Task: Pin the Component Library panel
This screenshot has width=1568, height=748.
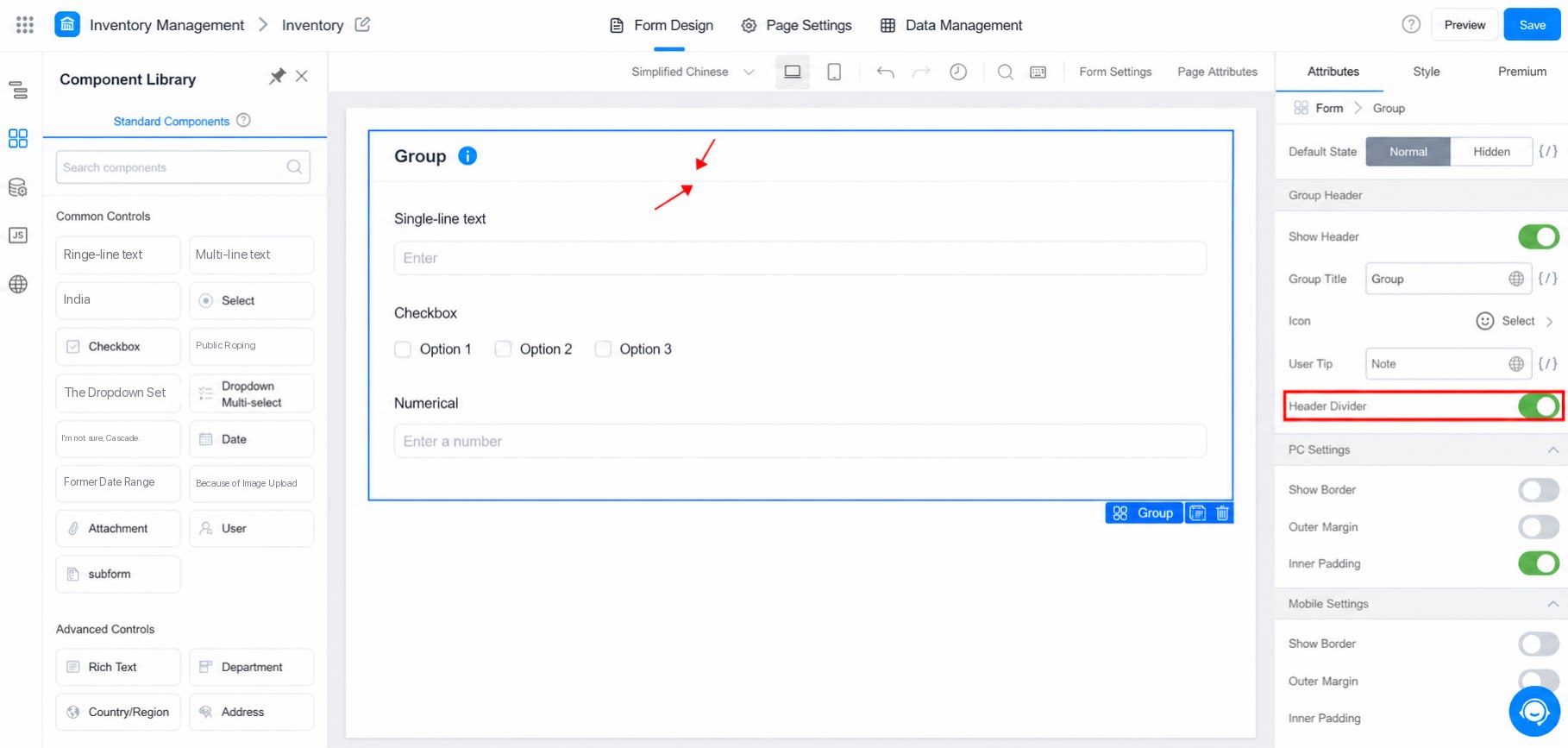Action: click(277, 77)
